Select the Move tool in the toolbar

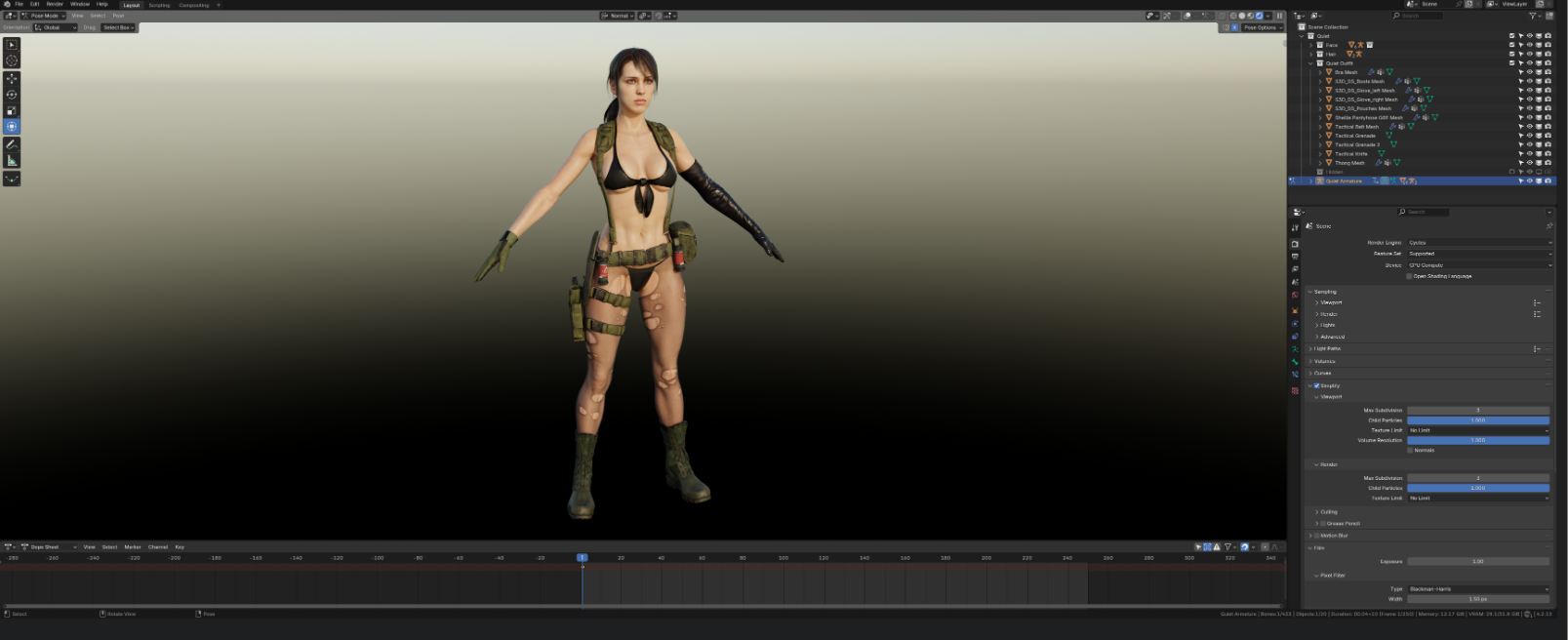pos(12,78)
